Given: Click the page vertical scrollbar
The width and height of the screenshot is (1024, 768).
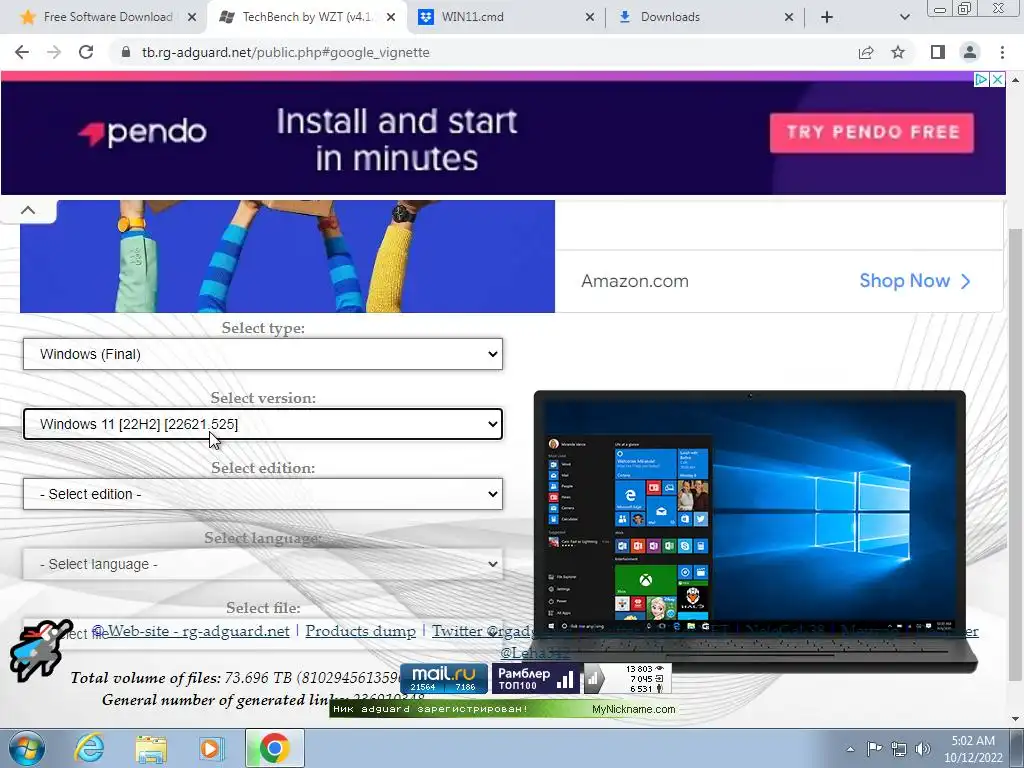Looking at the screenshot, I should (x=1015, y=457).
